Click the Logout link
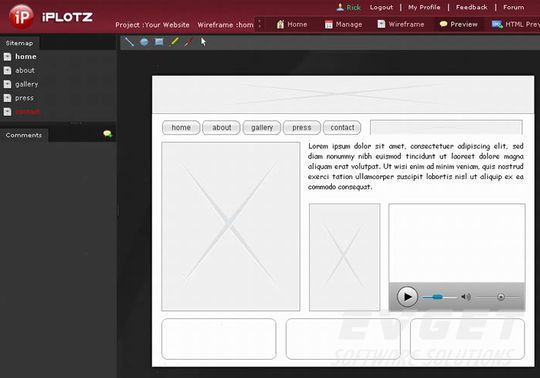The image size is (540, 378). tap(381, 7)
